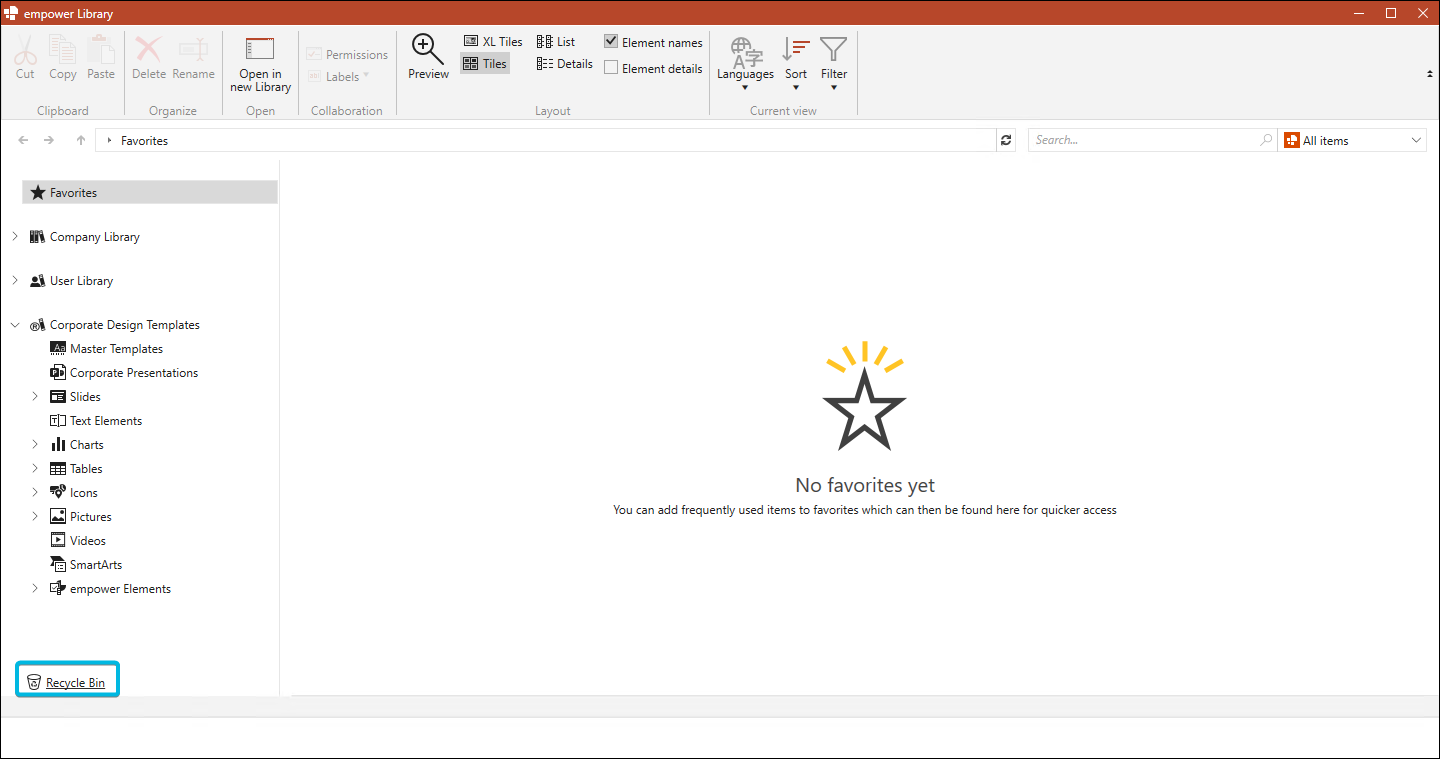Image resolution: width=1440 pixels, height=759 pixels.
Task: Select Charts in the tree
Action: coord(87,445)
